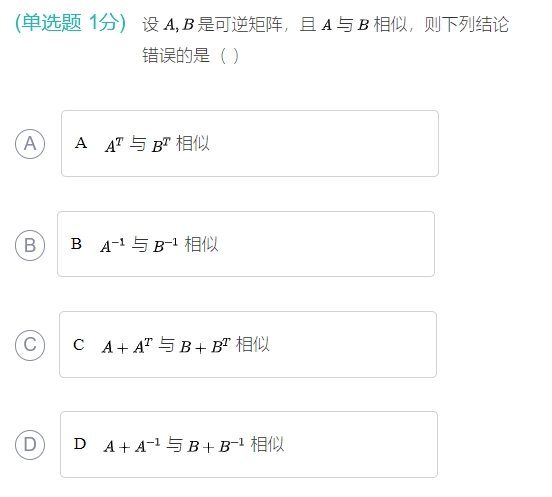Image resolution: width=552 pixels, height=497 pixels.
Task: Select the circled B radio button
Action: click(x=30, y=245)
